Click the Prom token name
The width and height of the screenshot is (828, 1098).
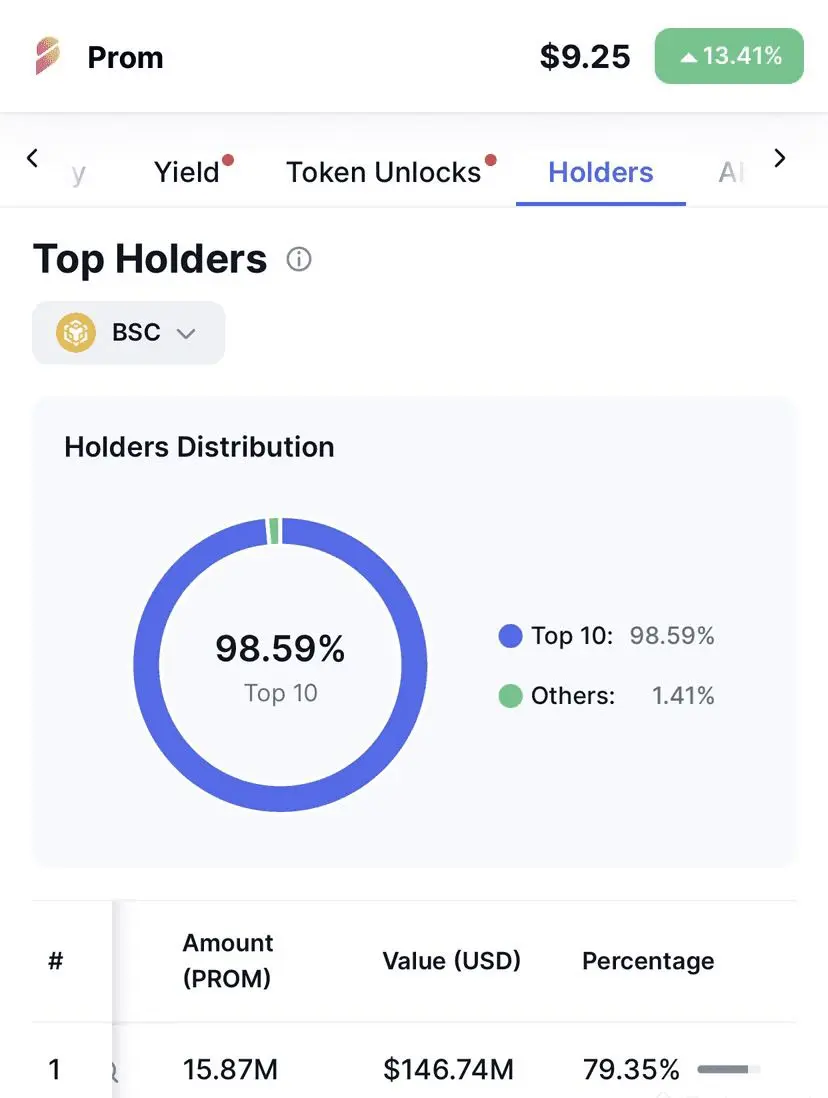(125, 57)
